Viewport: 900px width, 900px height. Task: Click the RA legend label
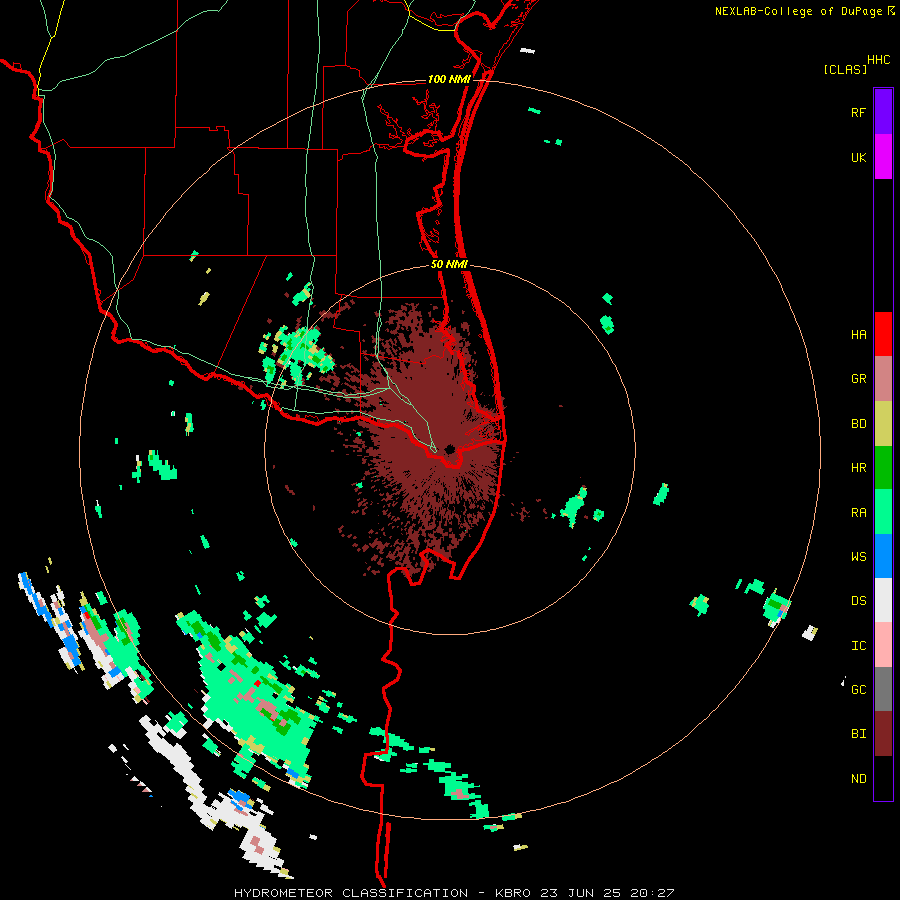(x=858, y=513)
